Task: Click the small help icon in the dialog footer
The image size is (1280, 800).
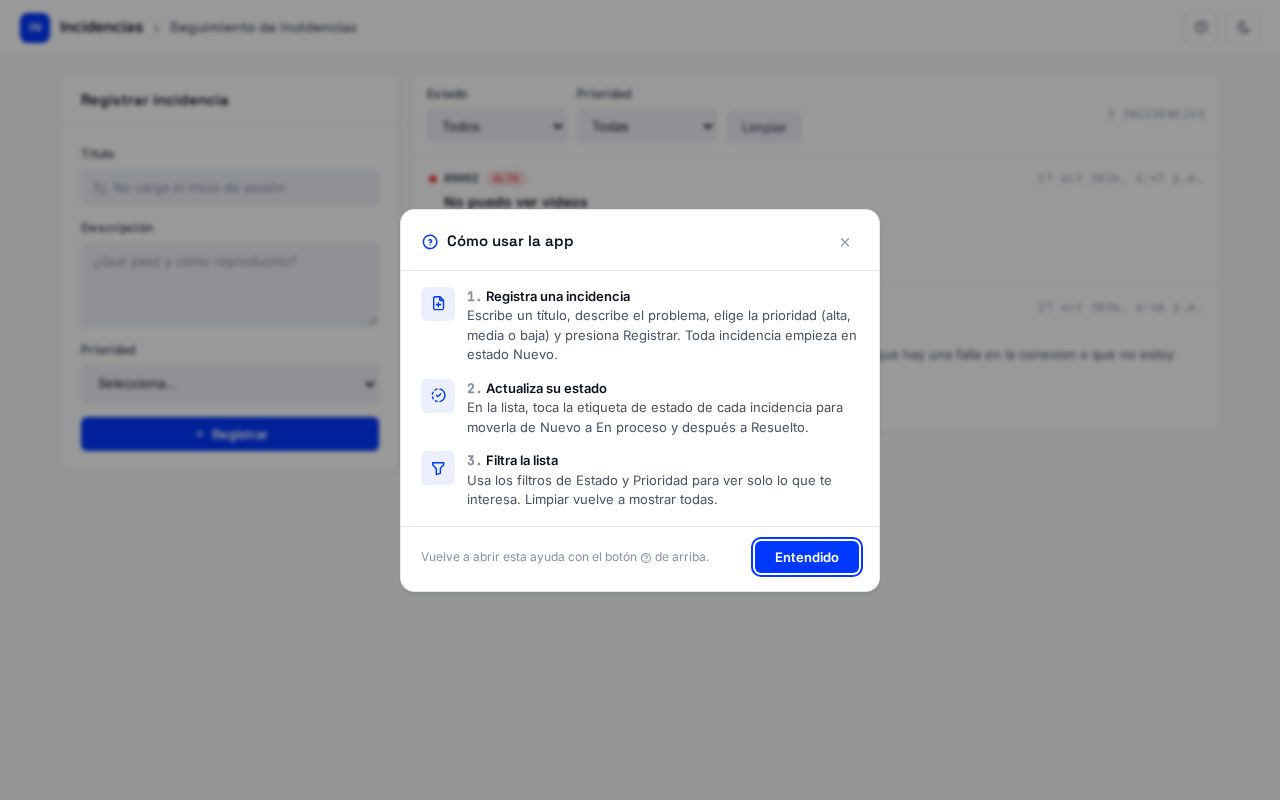Action: point(646,558)
